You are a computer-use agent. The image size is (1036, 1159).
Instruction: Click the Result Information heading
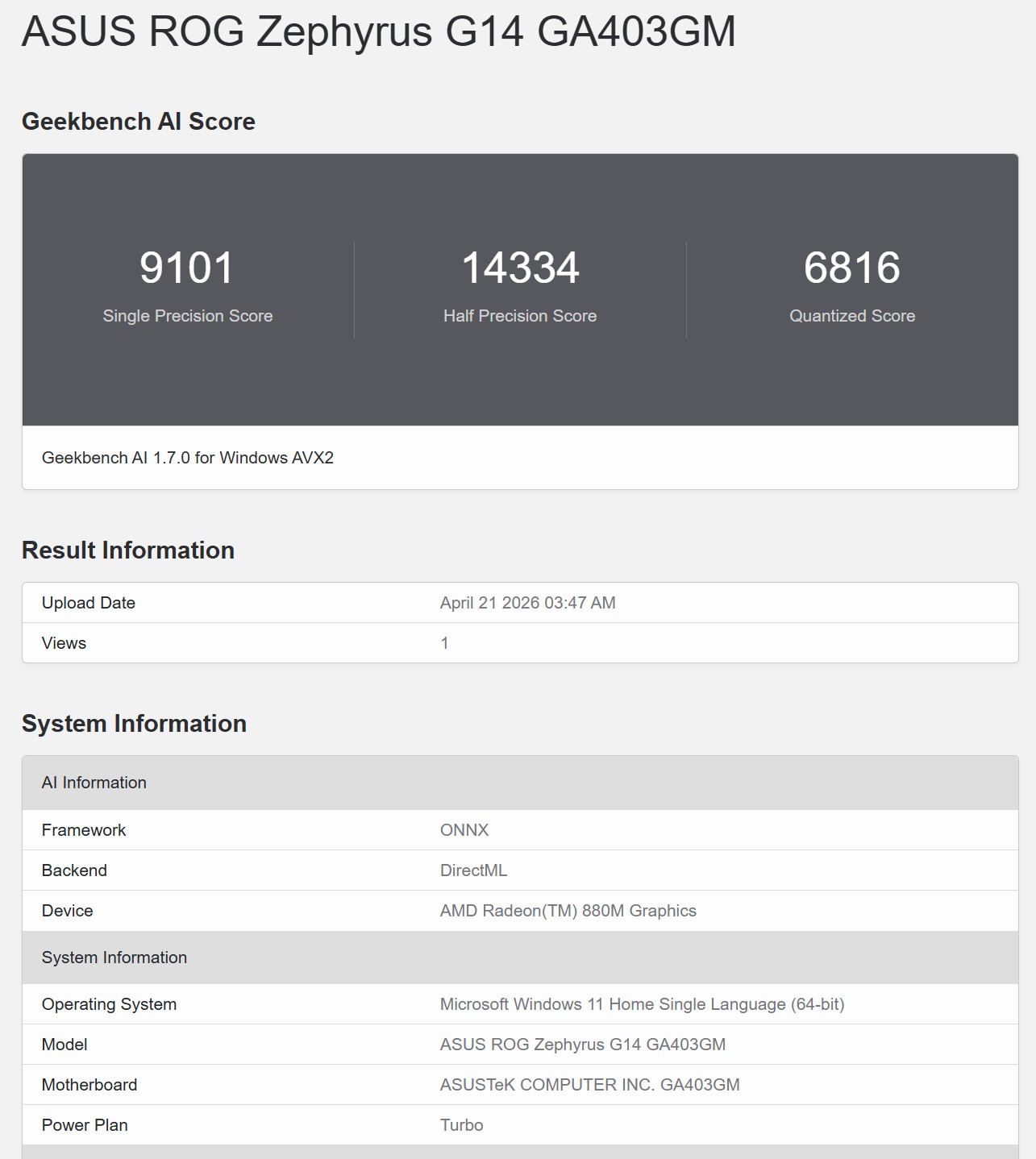pyautogui.click(x=128, y=550)
